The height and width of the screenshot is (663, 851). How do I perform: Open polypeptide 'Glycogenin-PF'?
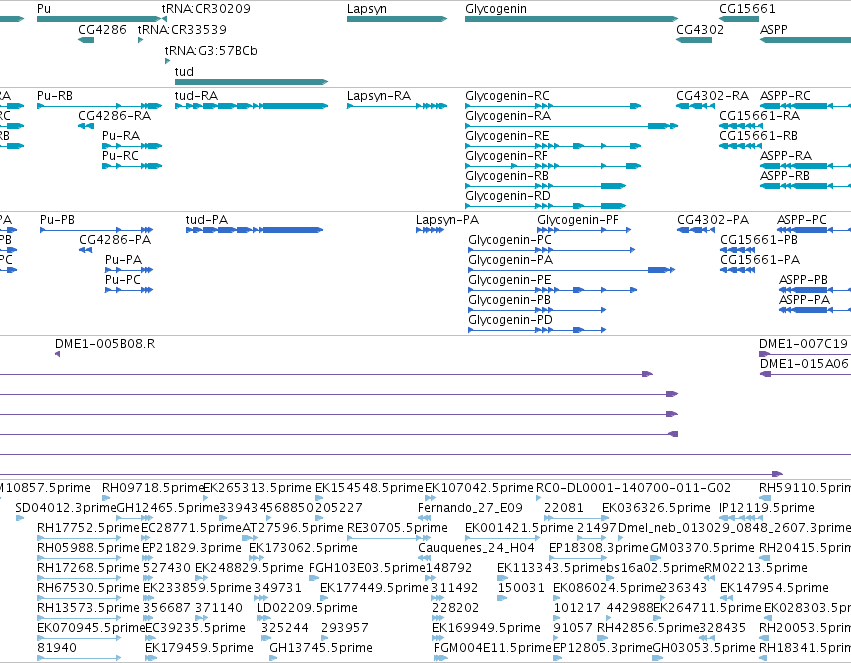pyautogui.click(x=577, y=220)
